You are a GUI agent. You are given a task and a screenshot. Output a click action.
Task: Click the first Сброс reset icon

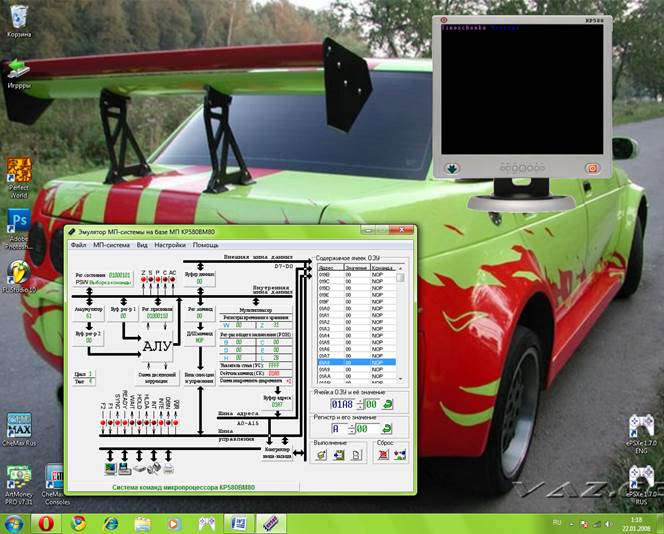pos(383,455)
